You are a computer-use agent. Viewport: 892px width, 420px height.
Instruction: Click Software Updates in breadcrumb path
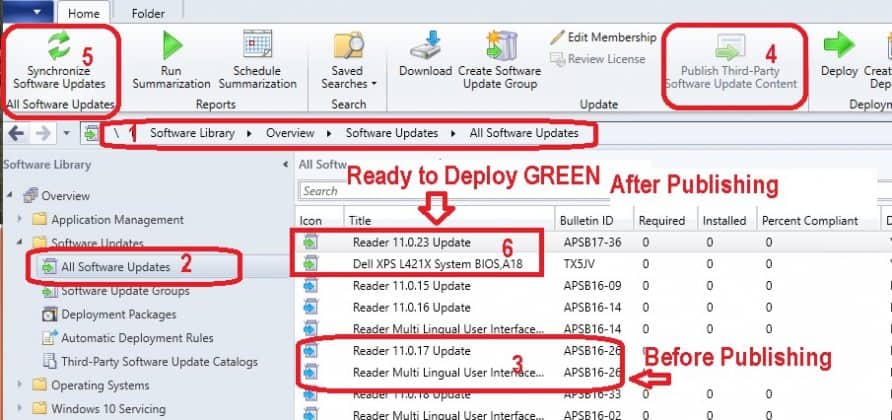tap(392, 133)
